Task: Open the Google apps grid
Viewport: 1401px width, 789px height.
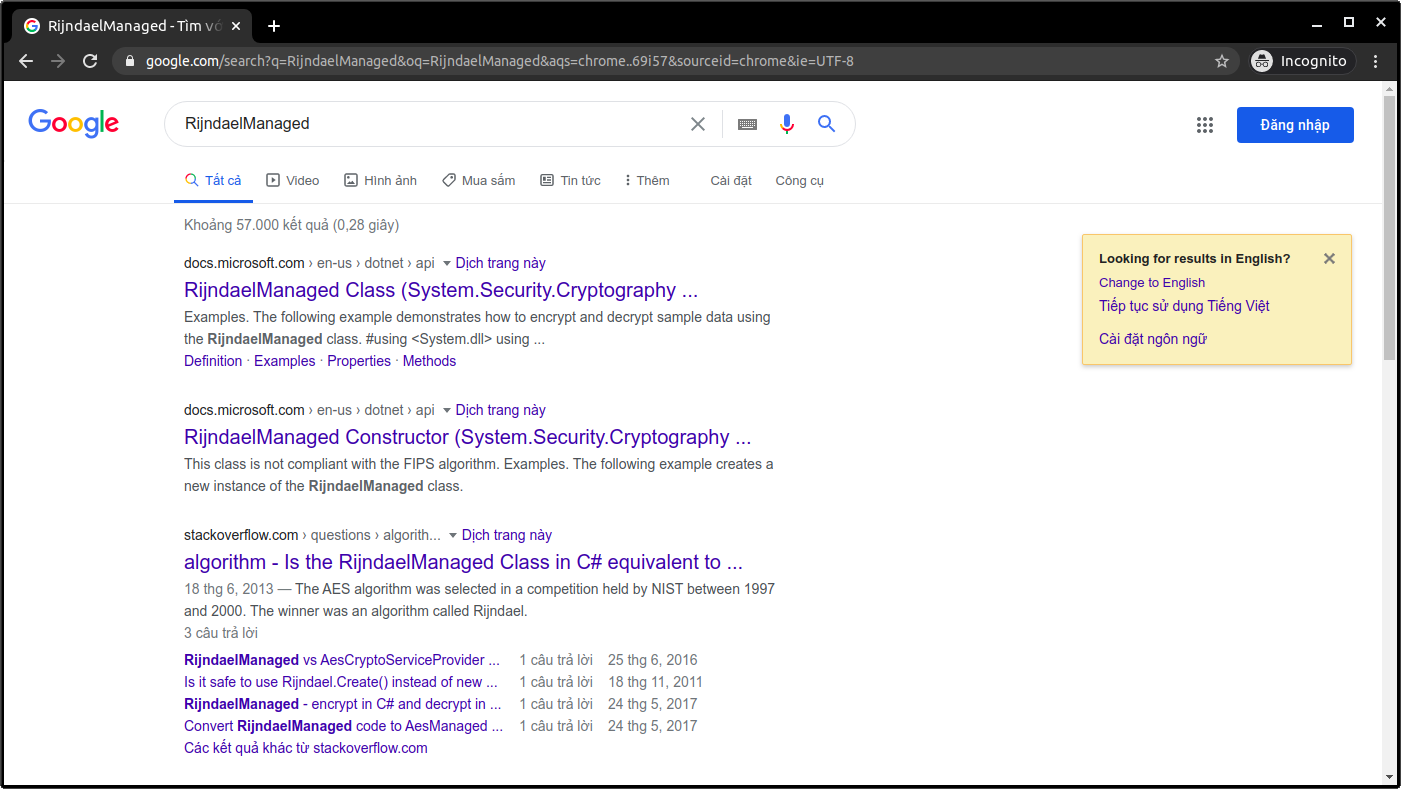Action: click(x=1205, y=125)
